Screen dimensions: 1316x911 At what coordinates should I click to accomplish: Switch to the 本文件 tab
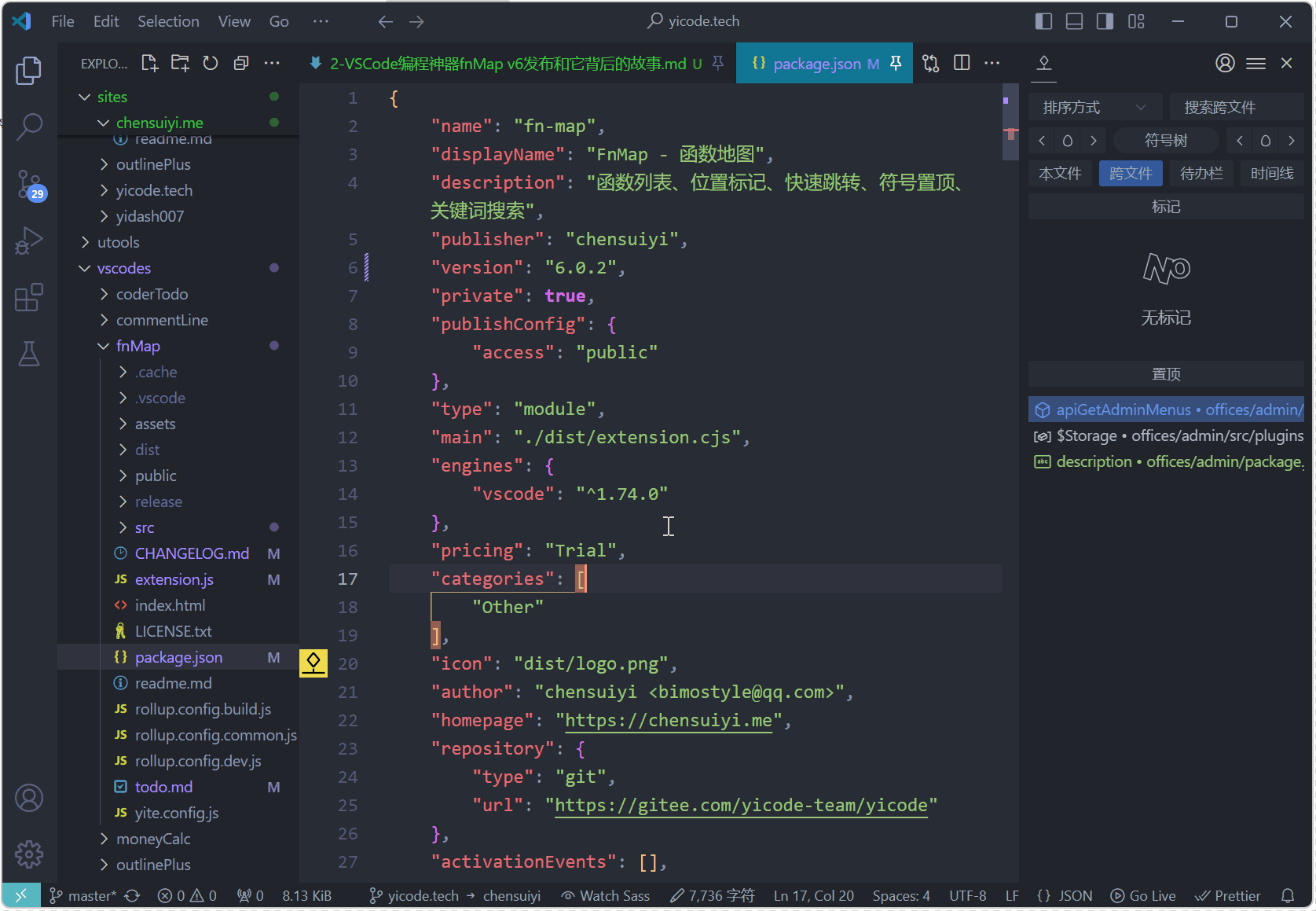coord(1061,174)
